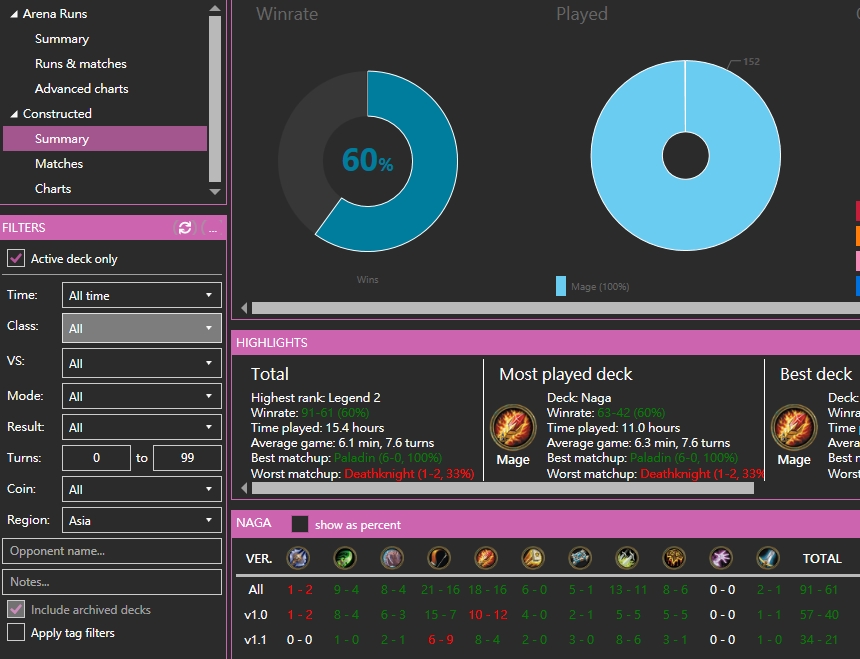Open the Time filter dropdown
860x659 pixels.
142,296
